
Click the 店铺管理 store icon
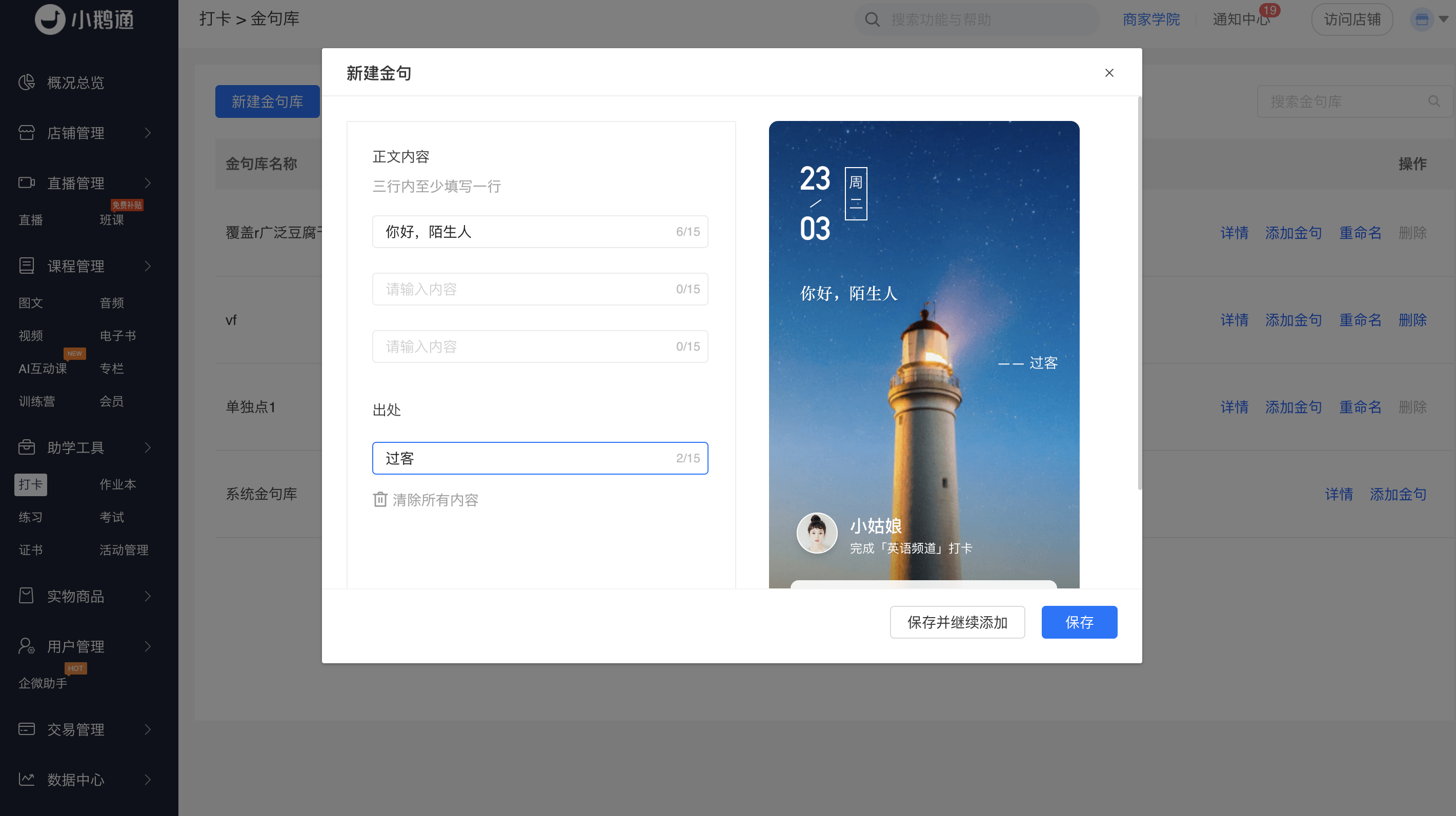coord(27,133)
